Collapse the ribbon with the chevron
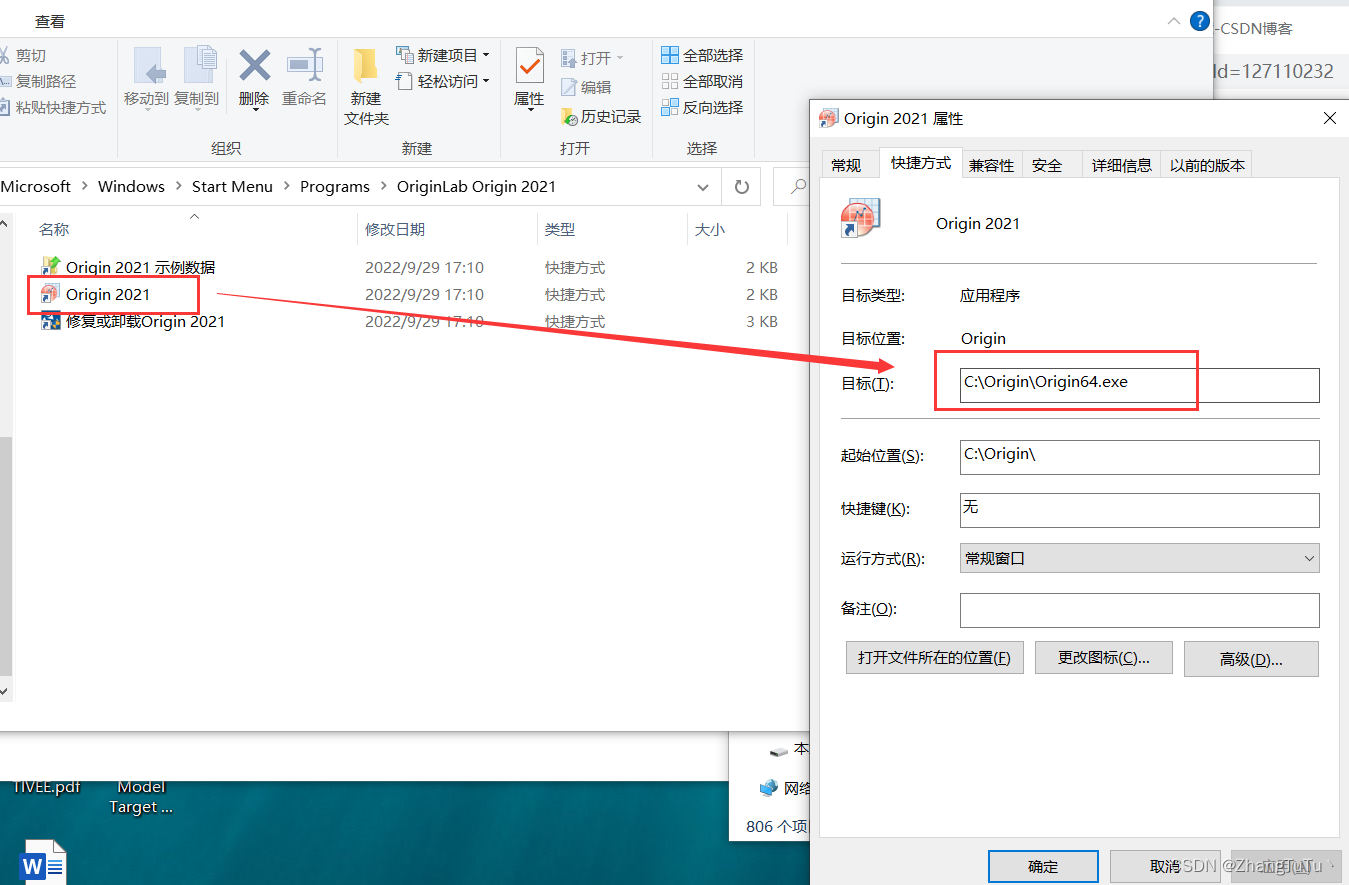 (1173, 21)
